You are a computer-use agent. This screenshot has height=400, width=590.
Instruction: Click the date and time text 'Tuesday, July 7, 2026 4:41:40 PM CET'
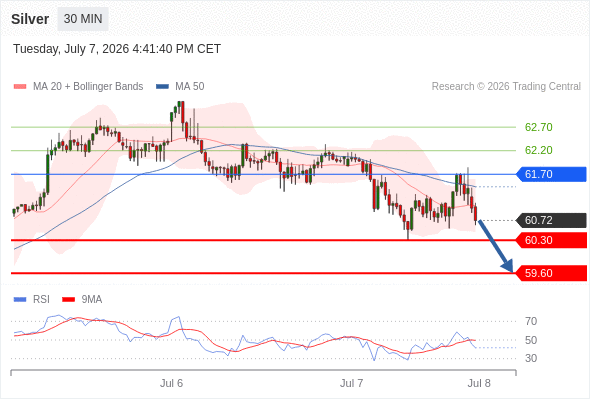coord(117,49)
